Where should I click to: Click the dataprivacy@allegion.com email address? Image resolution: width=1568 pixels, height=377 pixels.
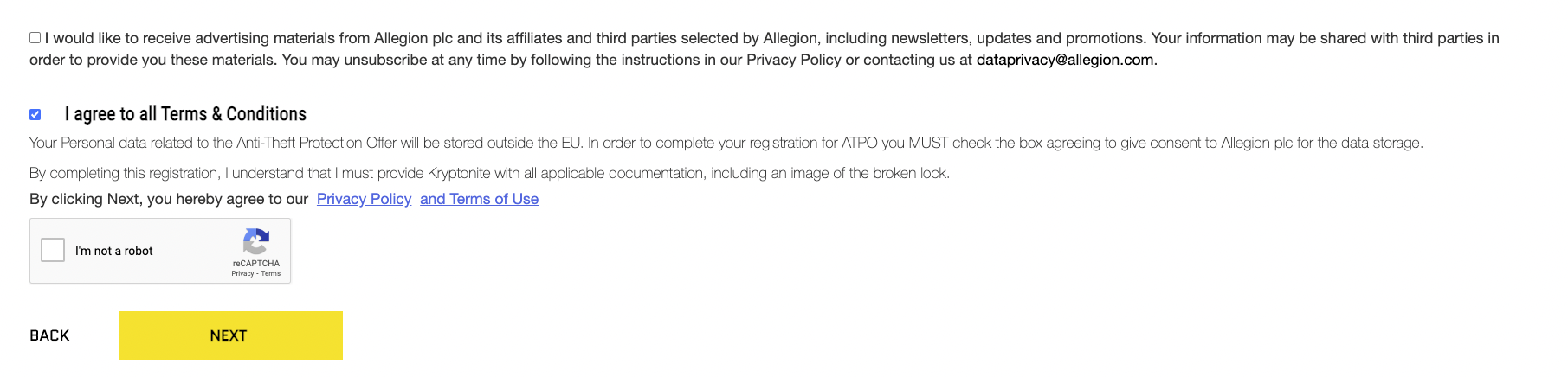[1065, 60]
